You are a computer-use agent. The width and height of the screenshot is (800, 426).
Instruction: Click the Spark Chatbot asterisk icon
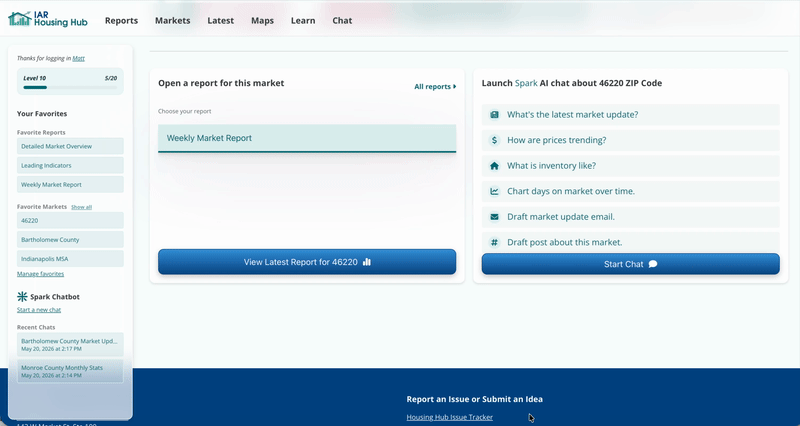click(22, 296)
